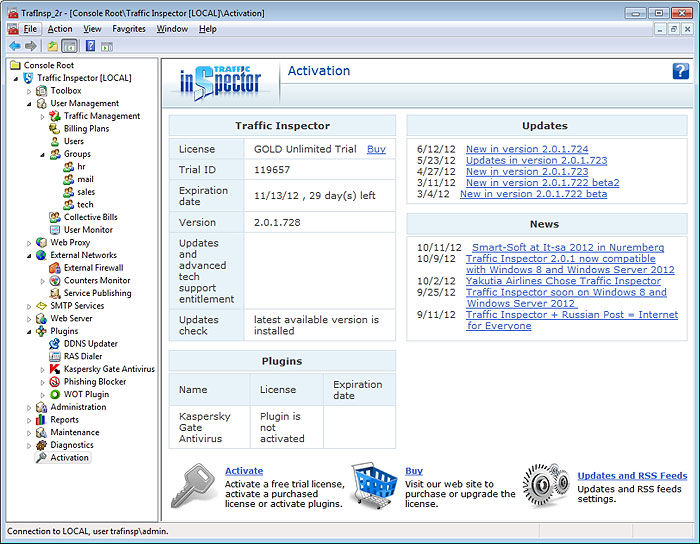Screen dimensions: 700x544
Task: Open 'Smart-Soft at It-sa 2012 in Nuremberg' news
Action: pyautogui.click(x=568, y=247)
